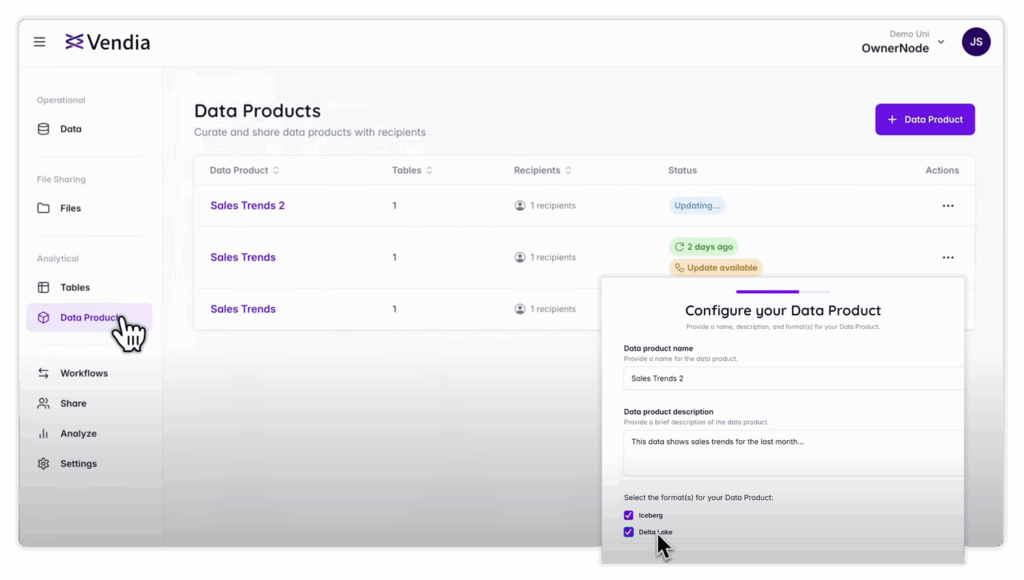Viewport: 1024px width, 580px height.
Task: Open the Sales Trends 2 data product link
Action: (x=247, y=205)
